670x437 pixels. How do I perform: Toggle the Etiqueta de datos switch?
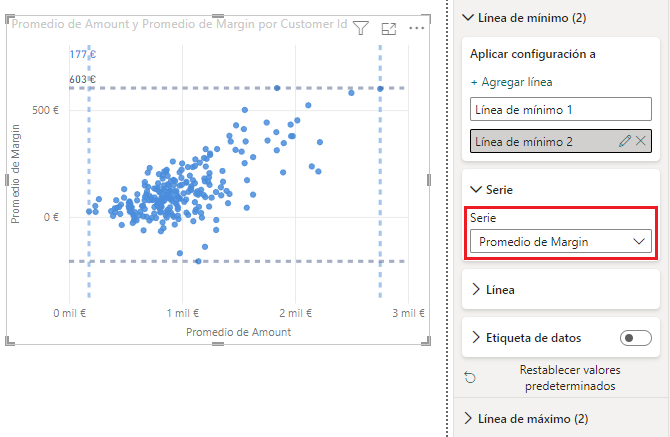pyautogui.click(x=635, y=338)
